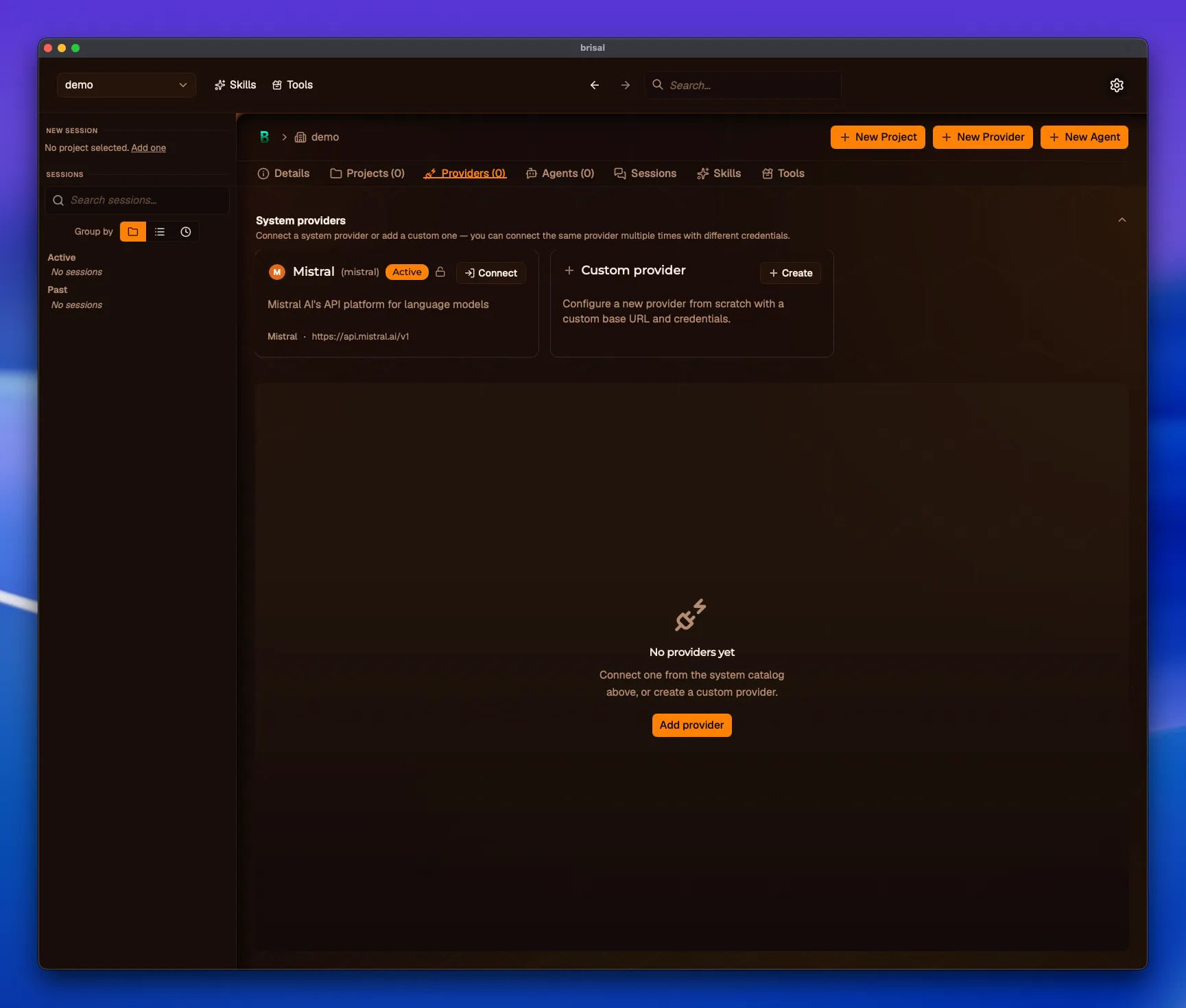Open the Sessions tab

tap(645, 174)
